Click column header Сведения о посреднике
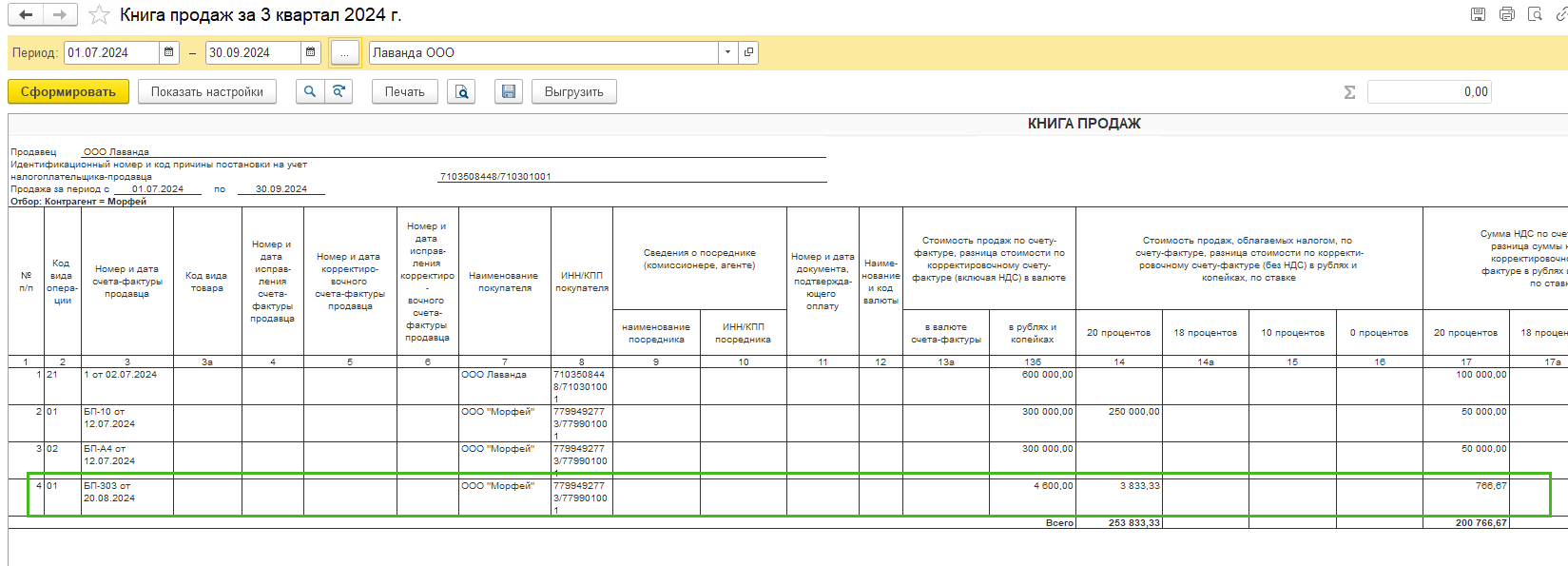This screenshot has height=566, width=1568. pyautogui.click(x=700, y=259)
